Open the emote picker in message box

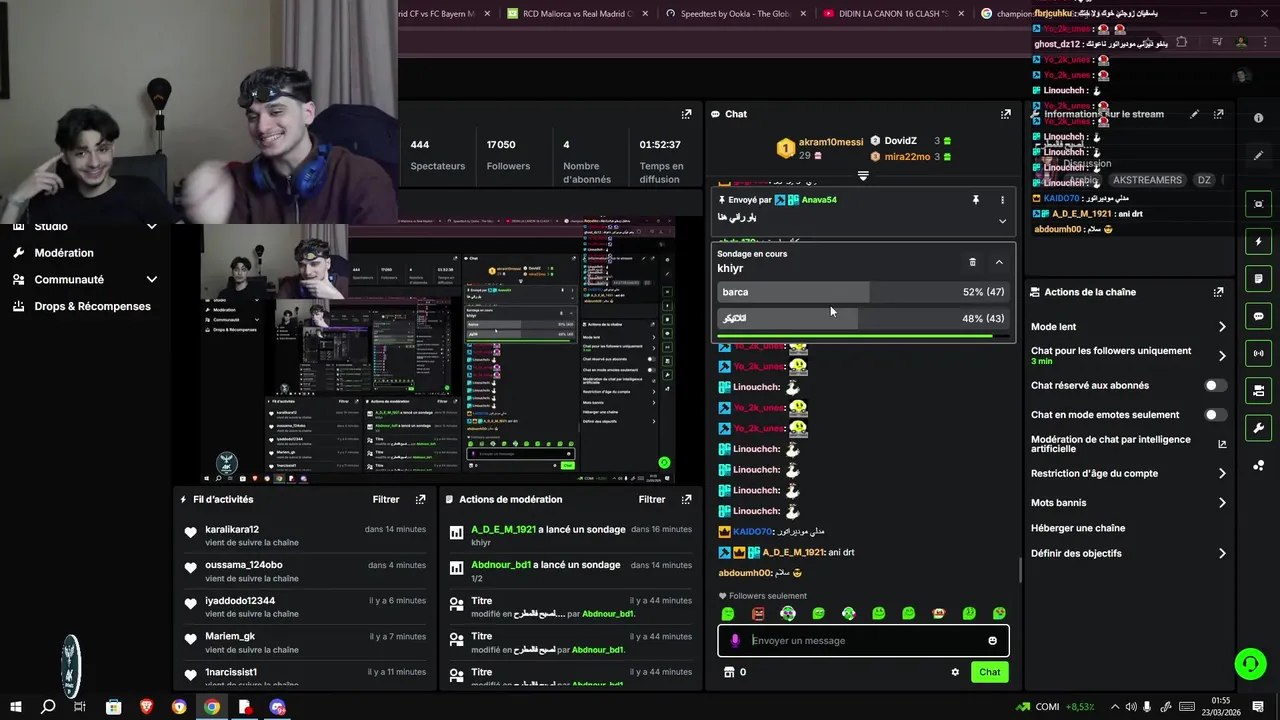point(992,641)
